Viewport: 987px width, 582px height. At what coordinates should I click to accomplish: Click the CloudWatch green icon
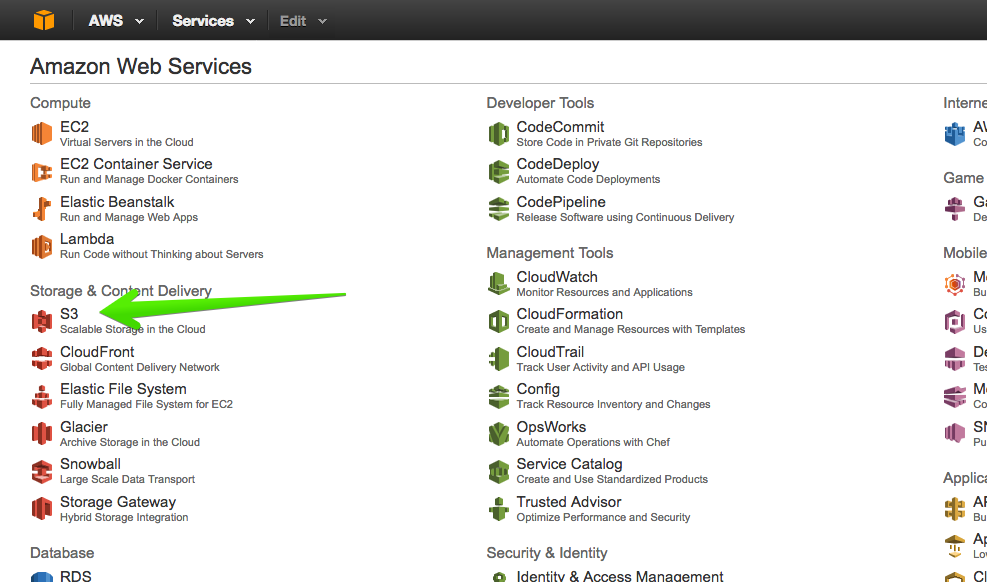coord(499,284)
